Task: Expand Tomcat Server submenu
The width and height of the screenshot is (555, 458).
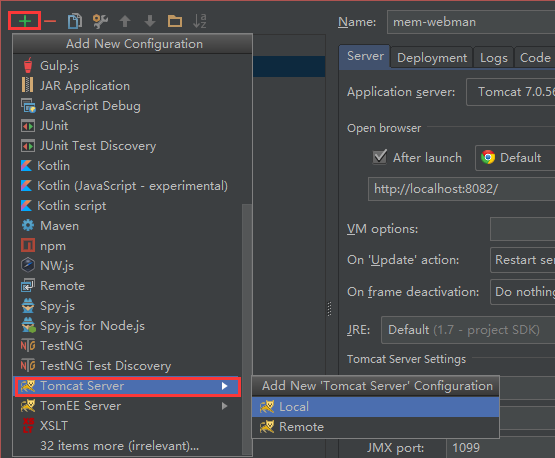Action: click(x=128, y=386)
